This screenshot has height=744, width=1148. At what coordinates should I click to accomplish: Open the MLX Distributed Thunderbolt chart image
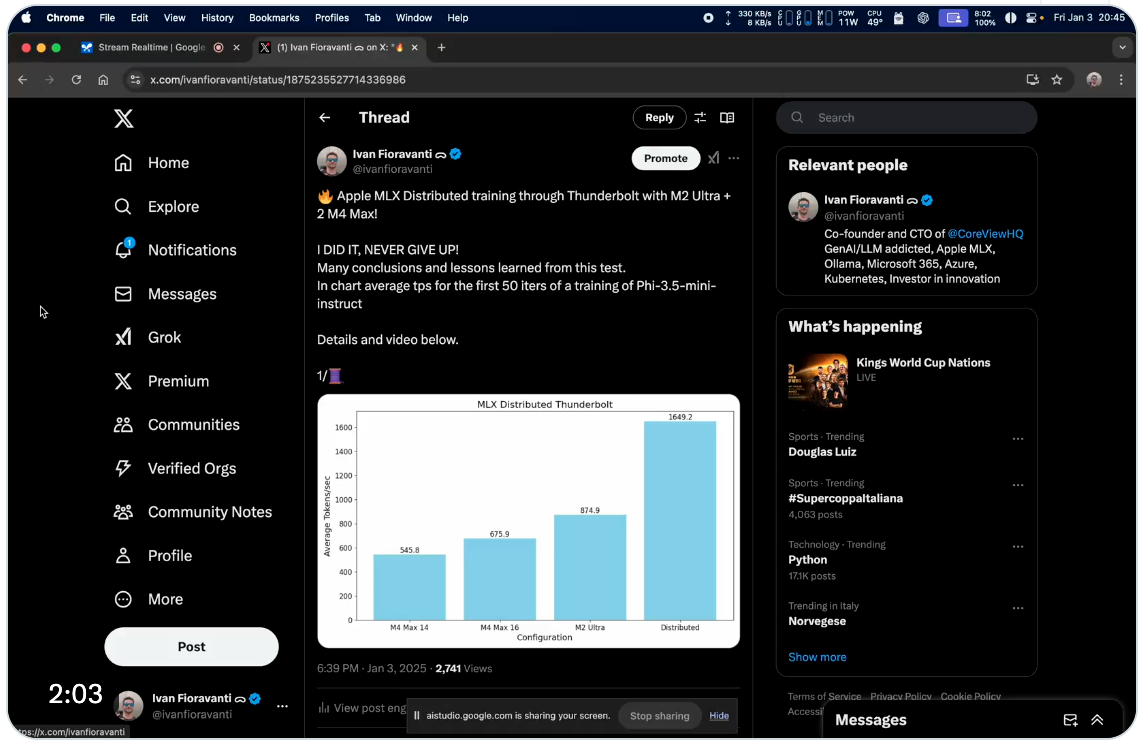529,521
